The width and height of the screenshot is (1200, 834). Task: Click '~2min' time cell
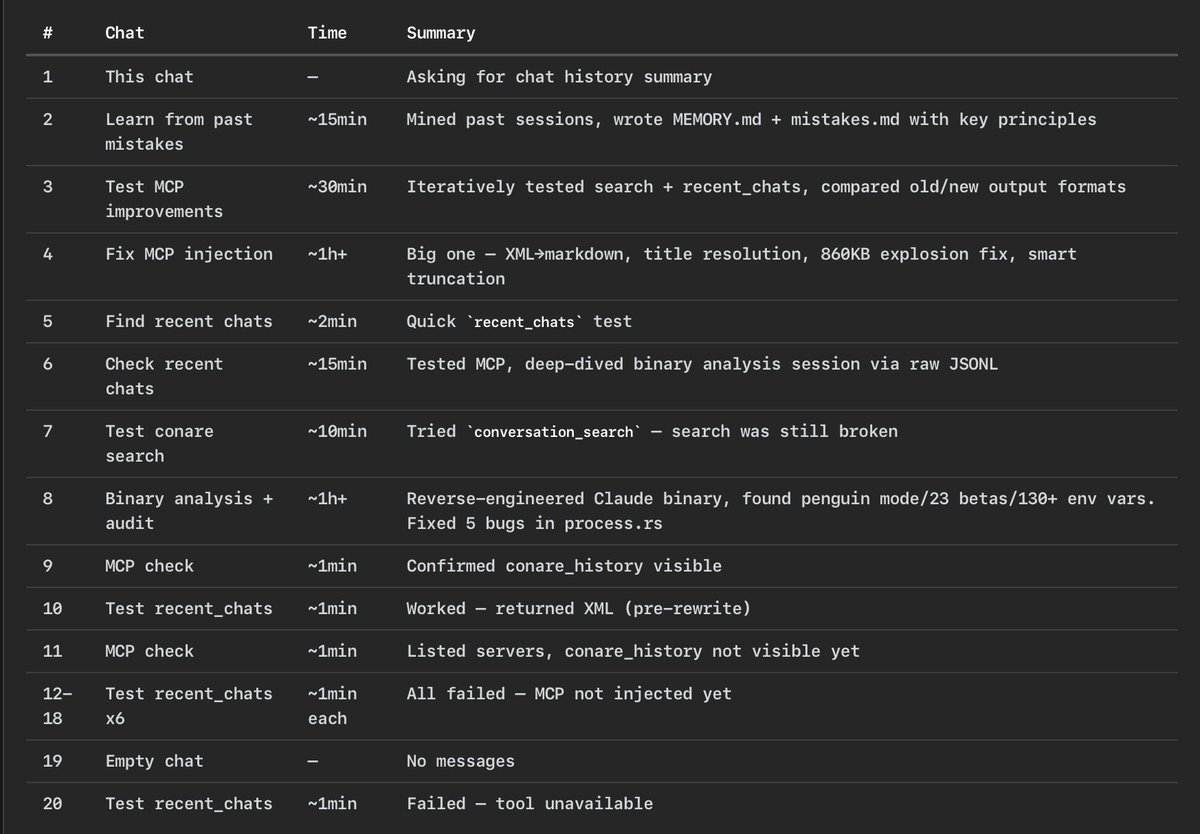332,322
